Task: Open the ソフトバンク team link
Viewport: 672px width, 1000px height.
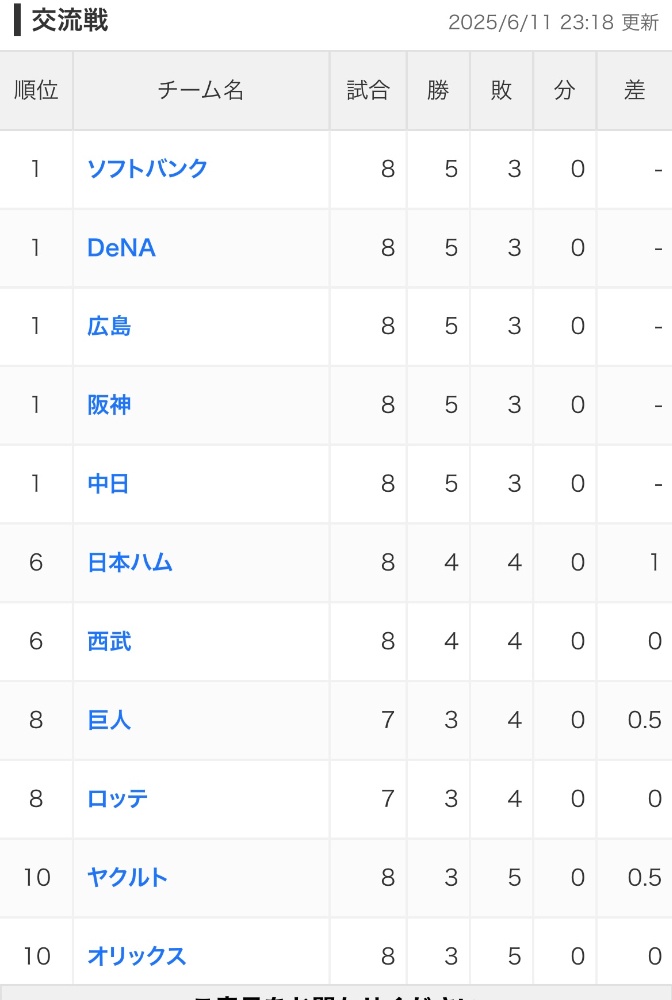Action: tap(147, 169)
